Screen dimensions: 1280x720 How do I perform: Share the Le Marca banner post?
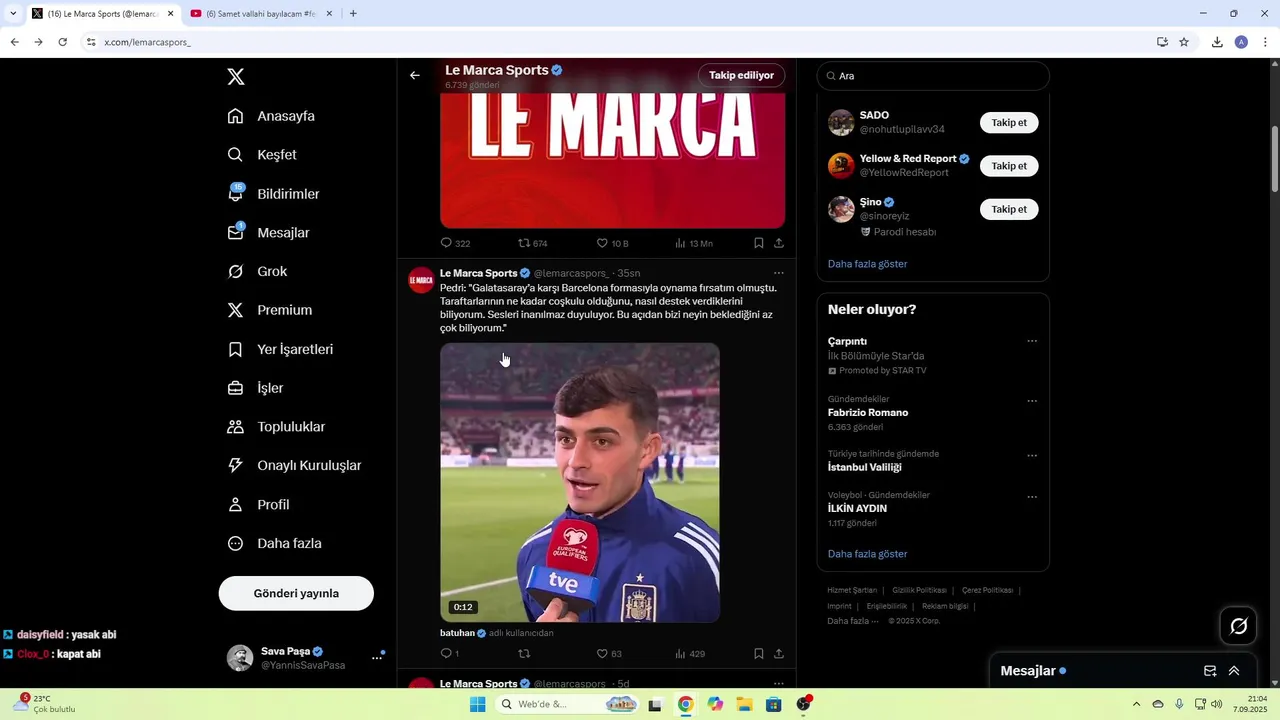(x=779, y=243)
